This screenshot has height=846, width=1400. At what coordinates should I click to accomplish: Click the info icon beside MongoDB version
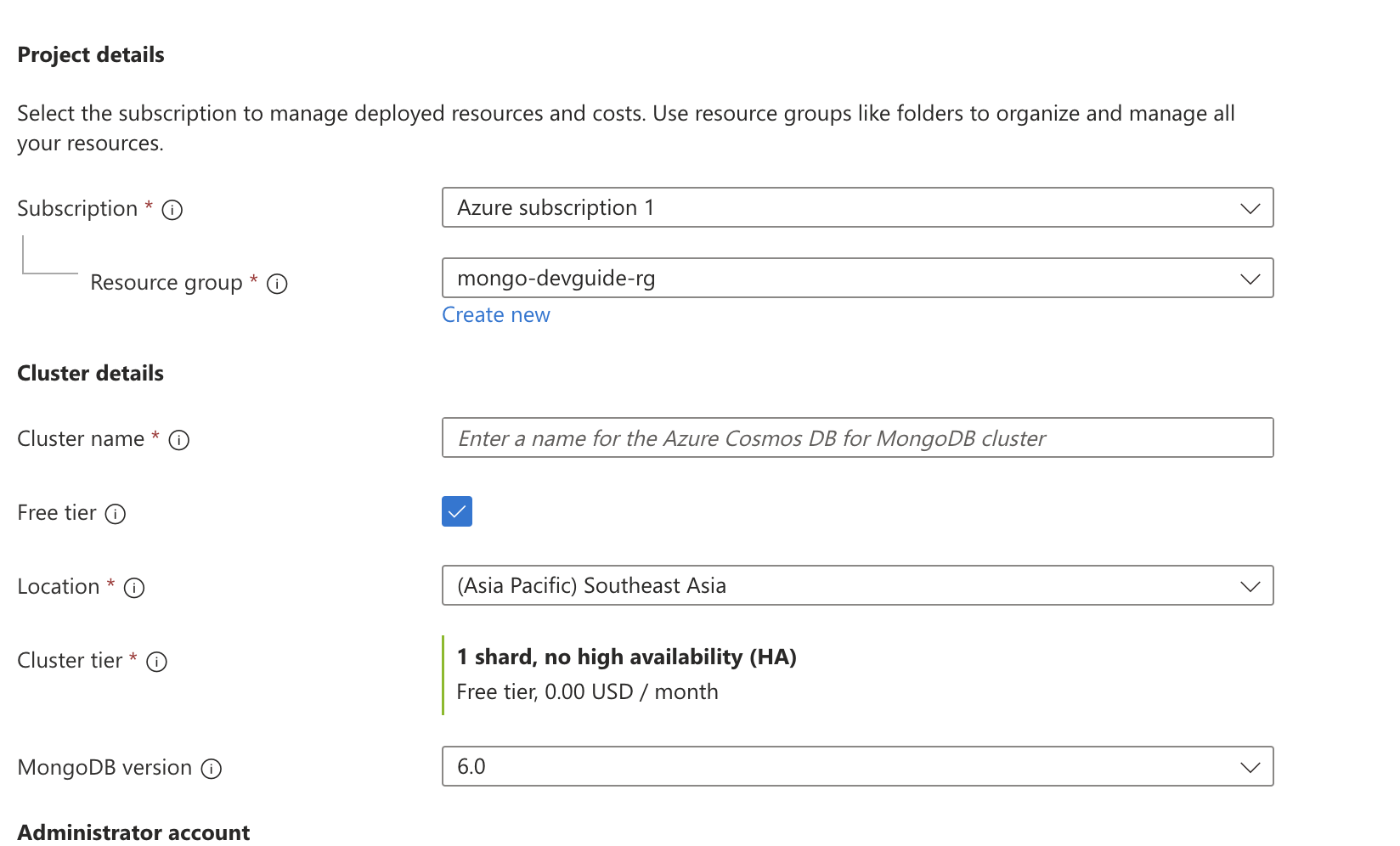tap(212, 769)
